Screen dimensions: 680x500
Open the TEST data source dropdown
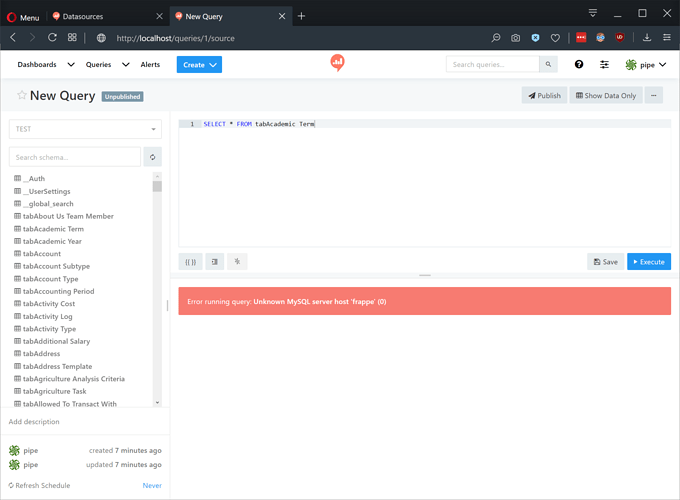tap(85, 129)
